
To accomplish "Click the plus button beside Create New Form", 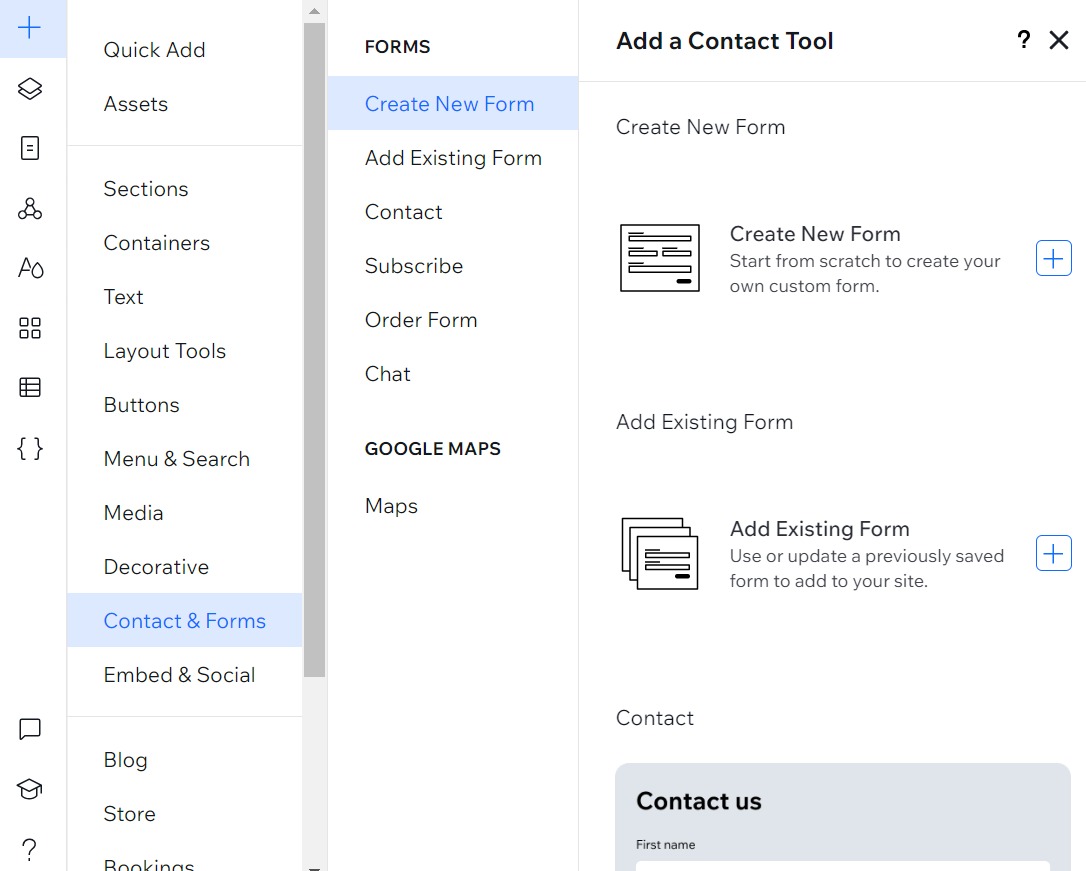I will (1053, 259).
